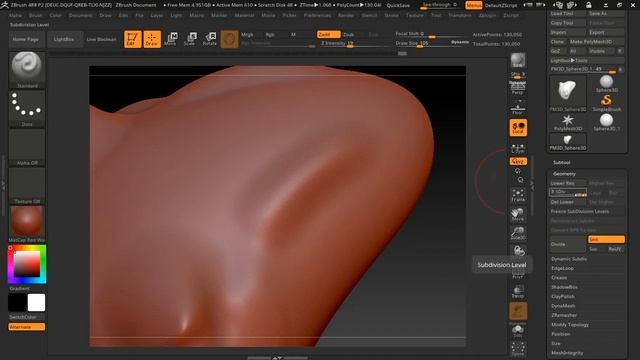The image size is (640, 360).
Task: Click the Frame view button
Action: pos(518,195)
